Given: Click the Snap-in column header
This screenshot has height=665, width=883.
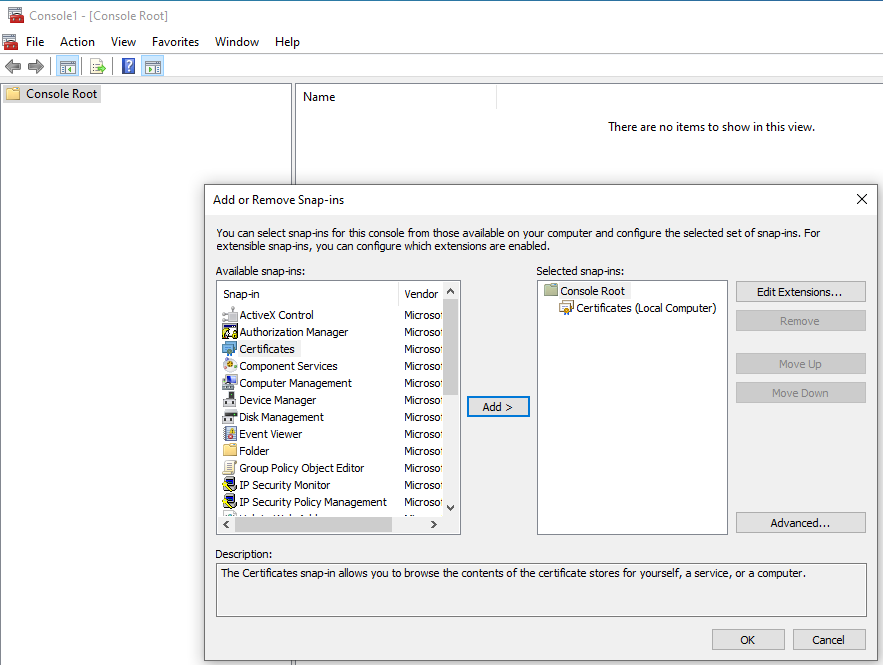Looking at the screenshot, I should pyautogui.click(x=309, y=294).
